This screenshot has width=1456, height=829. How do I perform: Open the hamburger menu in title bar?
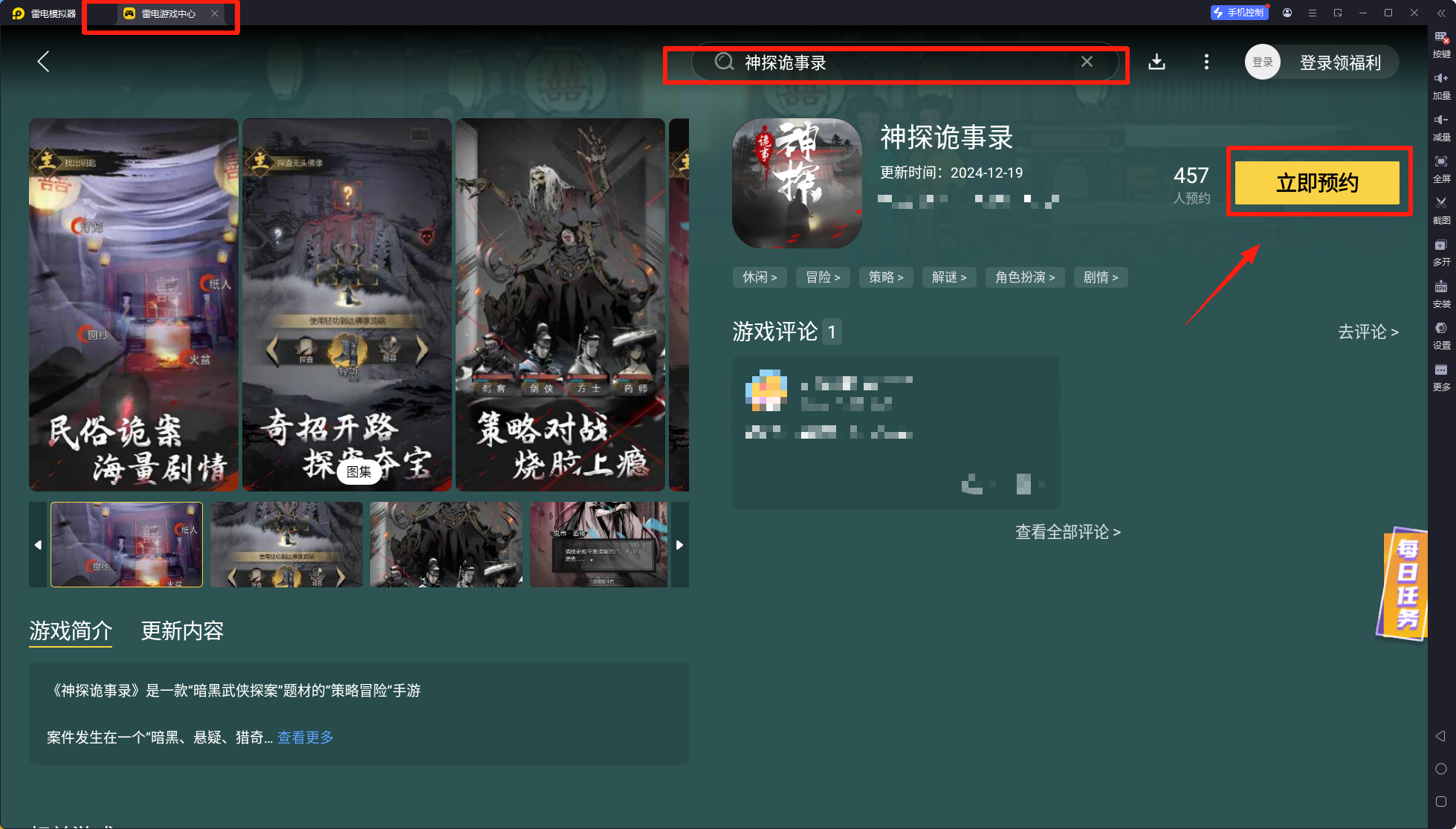(x=1313, y=13)
